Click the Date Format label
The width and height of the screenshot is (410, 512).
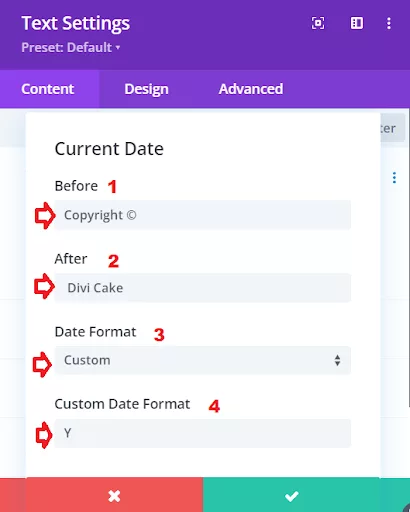click(x=95, y=332)
